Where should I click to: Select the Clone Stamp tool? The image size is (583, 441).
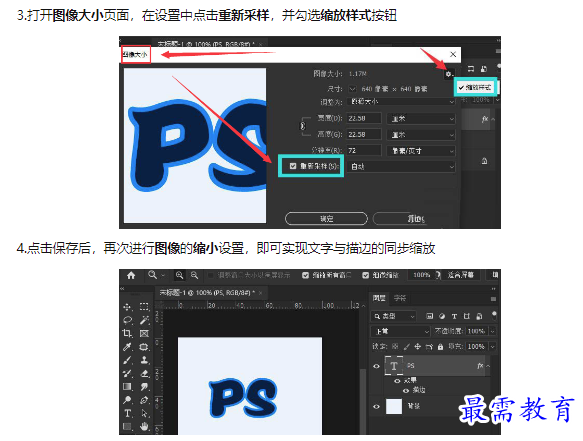click(144, 360)
